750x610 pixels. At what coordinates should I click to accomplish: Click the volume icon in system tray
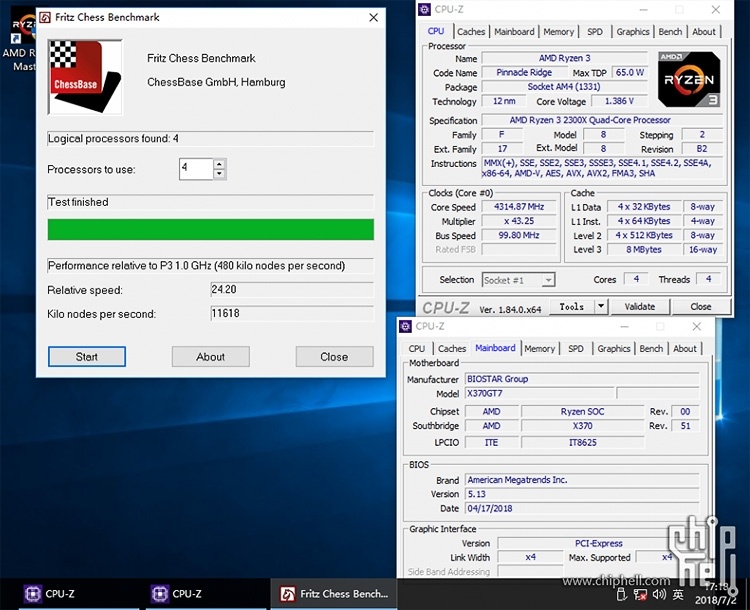tap(659, 594)
